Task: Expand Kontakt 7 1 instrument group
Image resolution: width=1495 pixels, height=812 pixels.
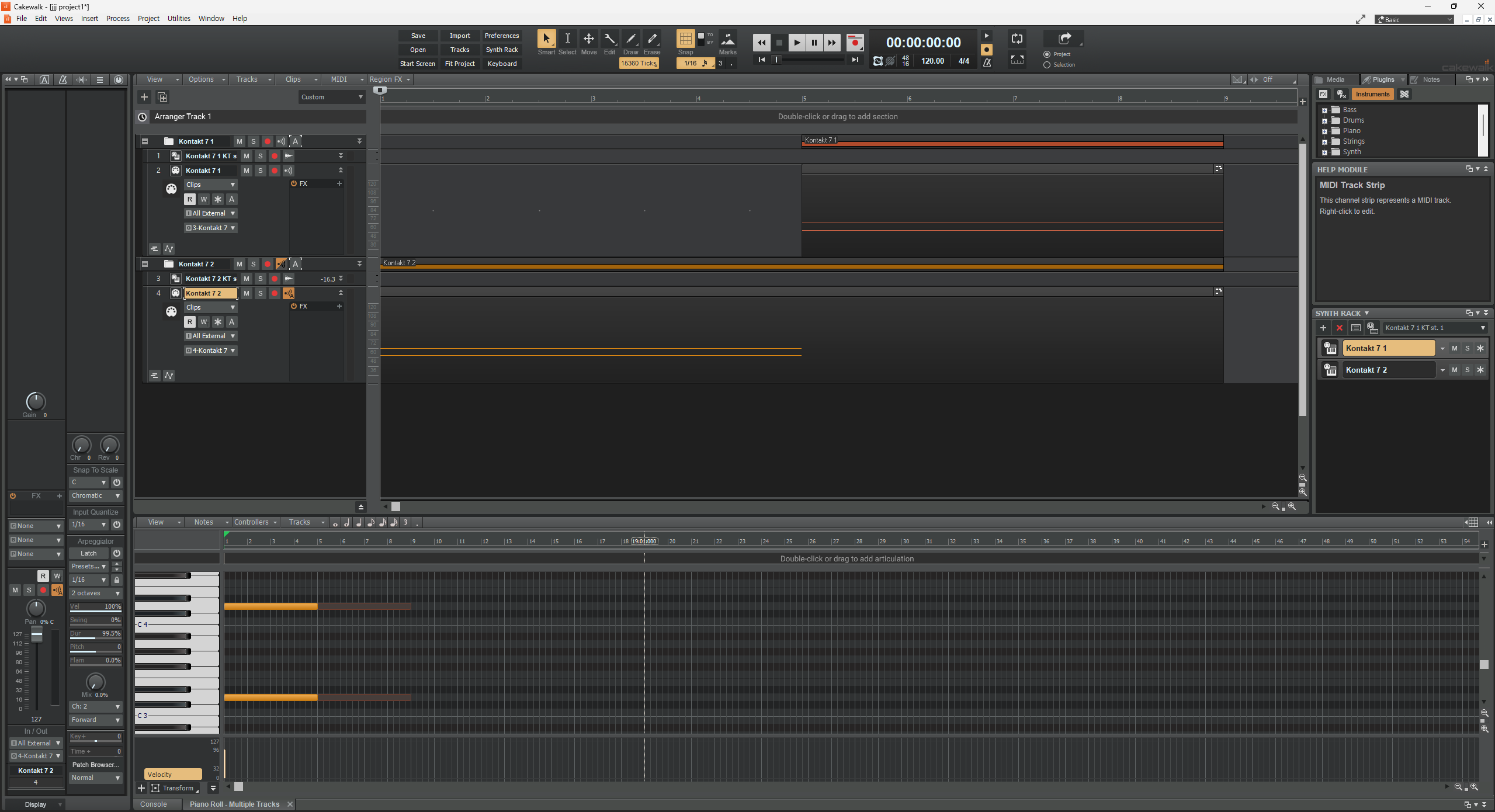Action: 144,141
